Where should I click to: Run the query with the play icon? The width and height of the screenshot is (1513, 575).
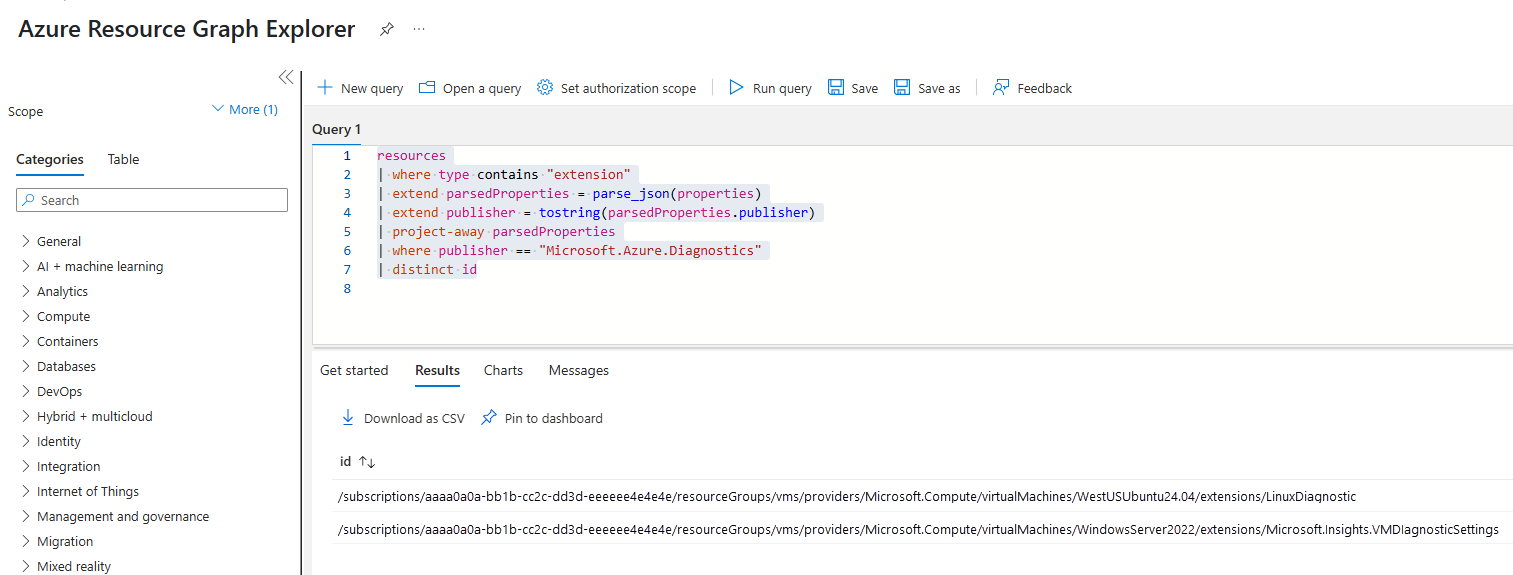(x=737, y=88)
